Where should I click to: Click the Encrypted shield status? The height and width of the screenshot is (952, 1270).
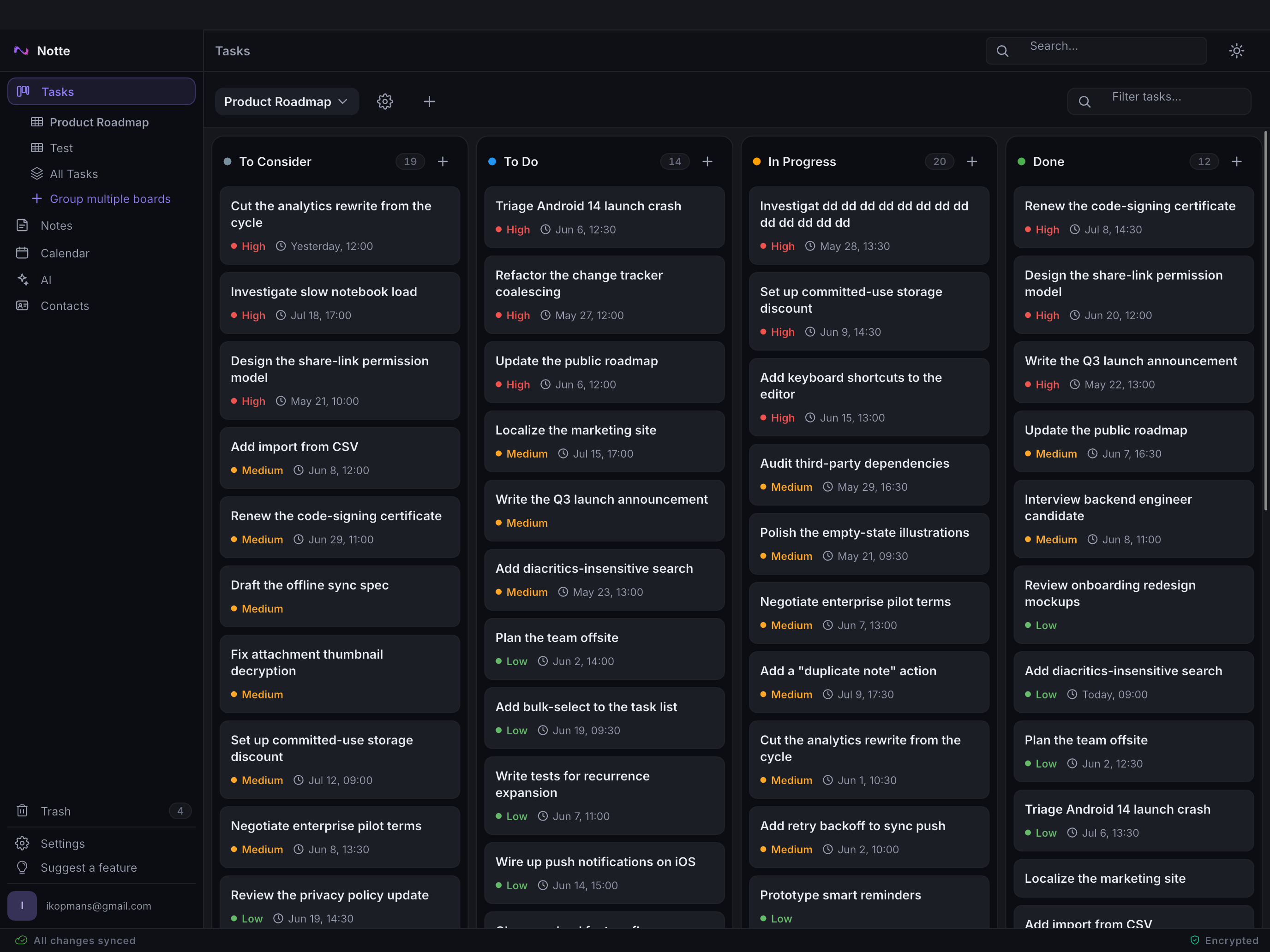click(1224, 940)
